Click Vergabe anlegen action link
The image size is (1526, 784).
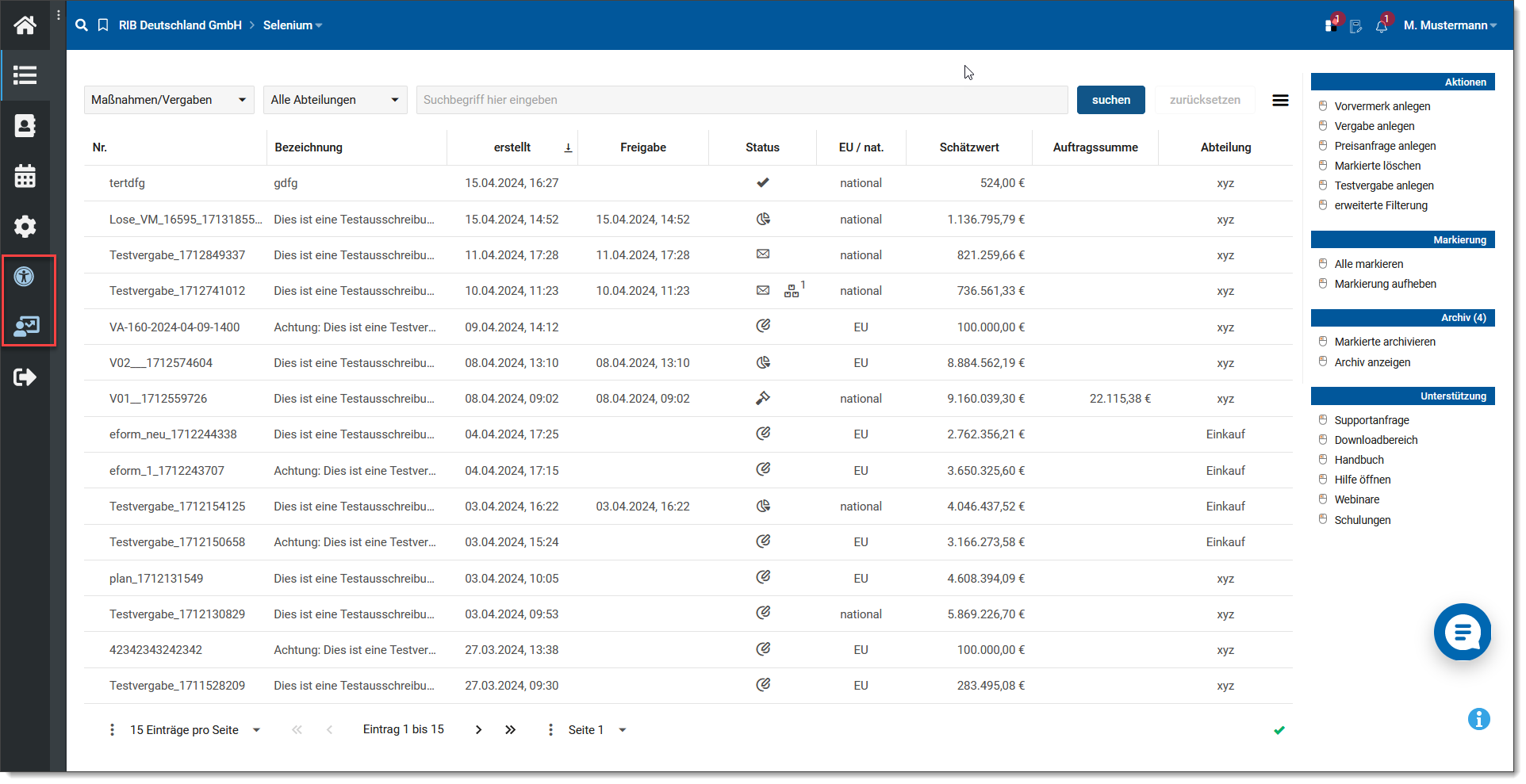1374,126
